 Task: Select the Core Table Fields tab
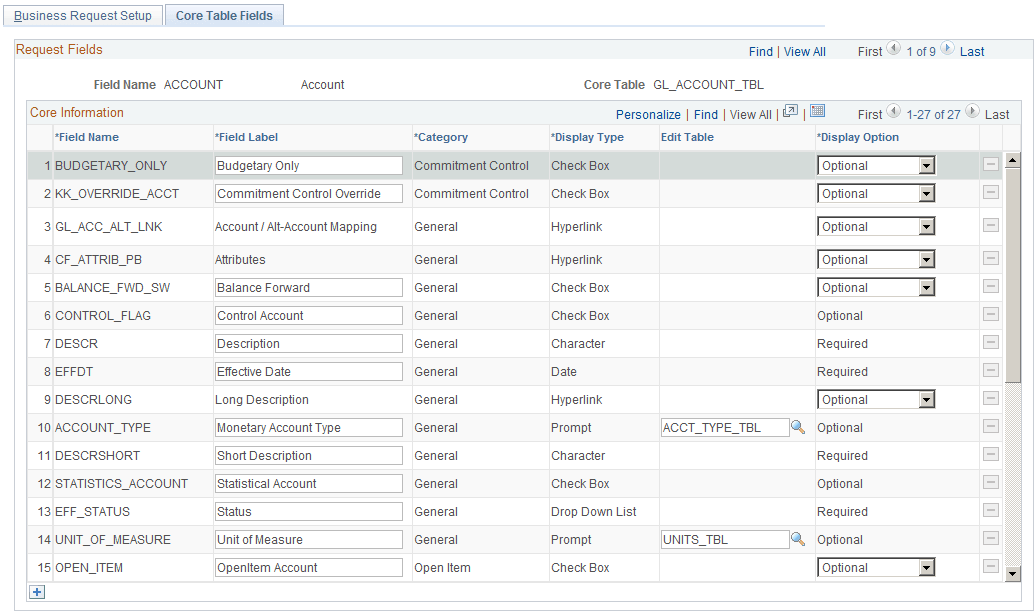click(x=224, y=15)
